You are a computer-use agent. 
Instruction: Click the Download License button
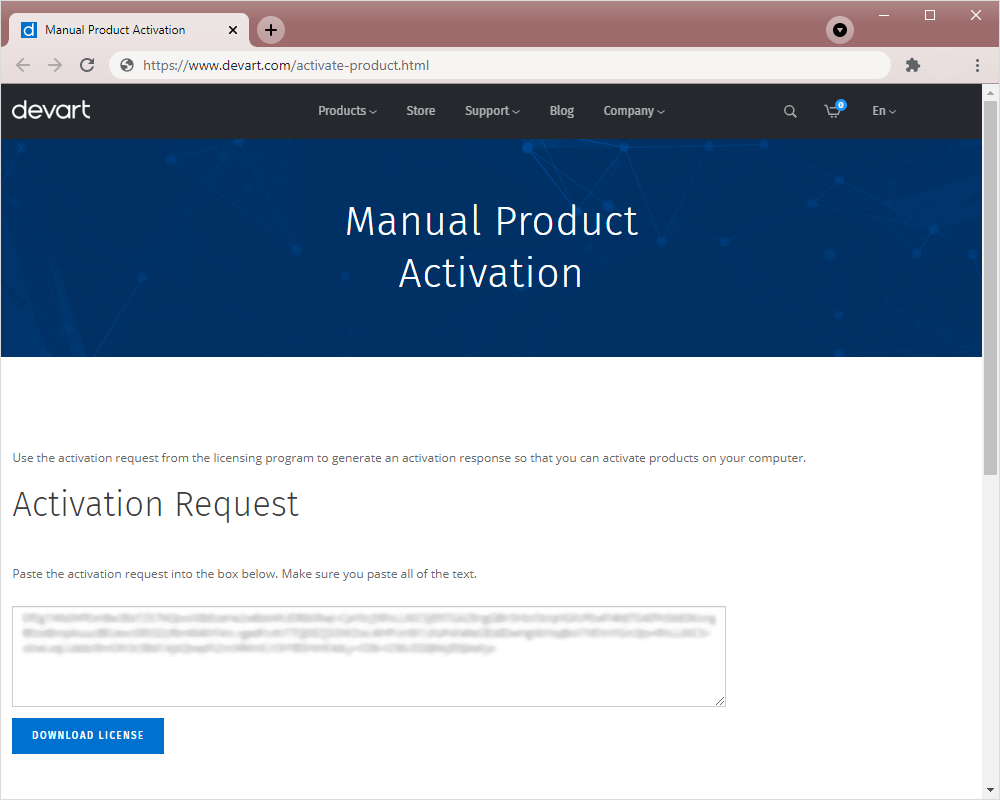(x=88, y=736)
